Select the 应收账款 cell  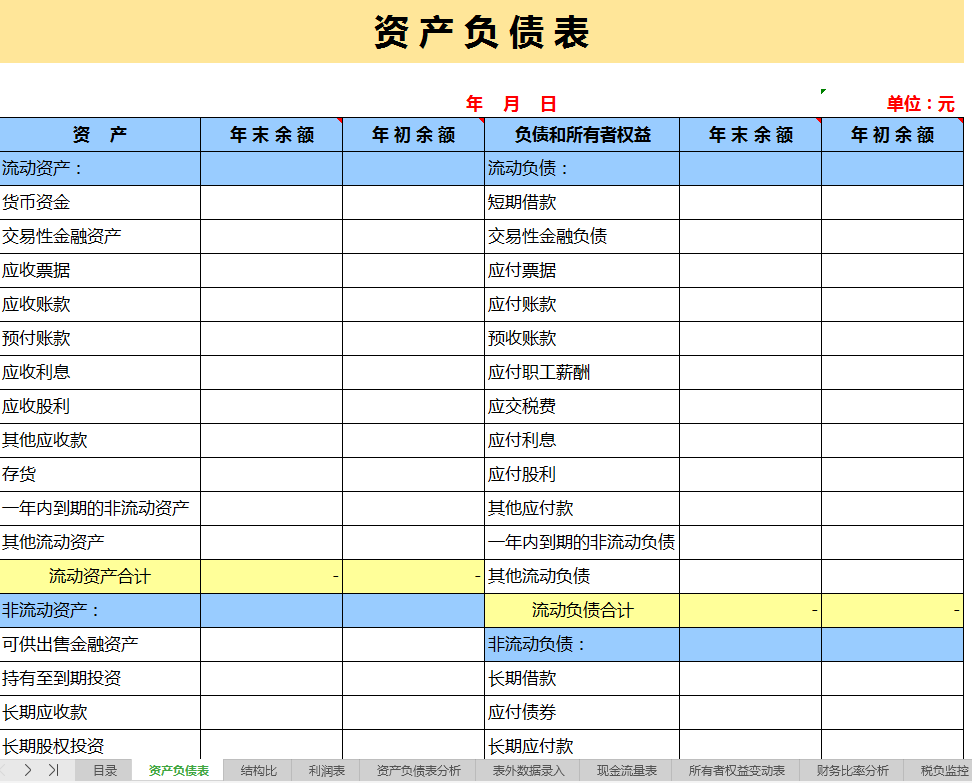100,304
